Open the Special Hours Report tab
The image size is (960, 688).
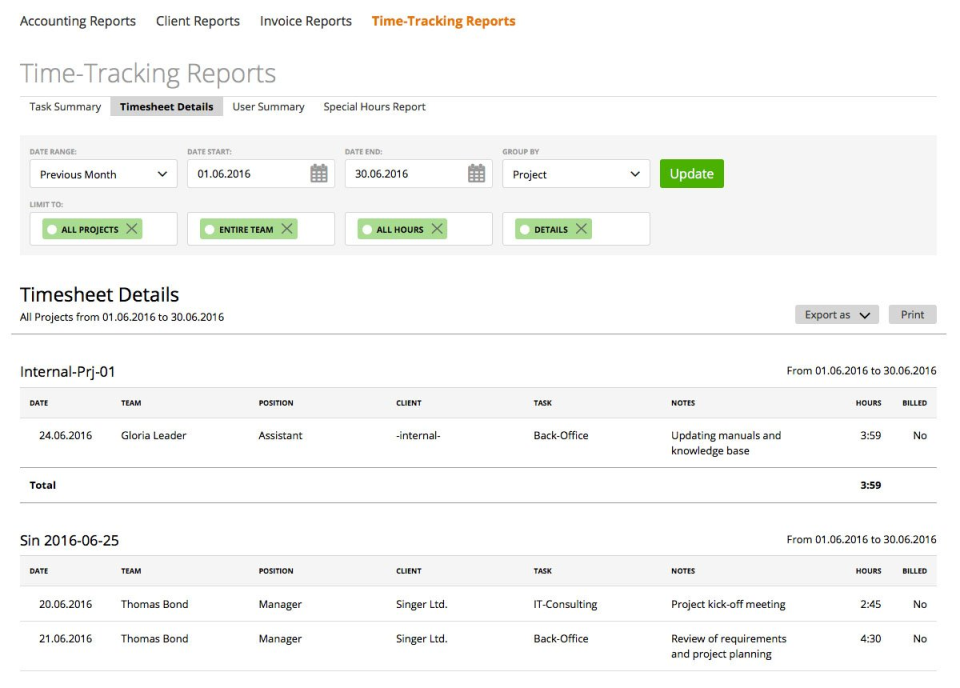coord(374,106)
